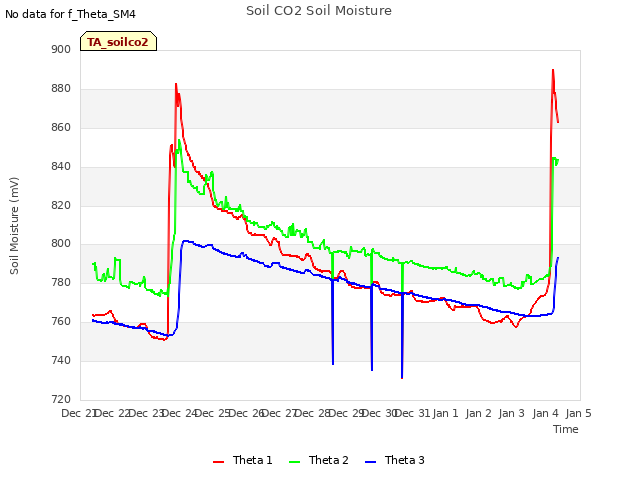Click the Jan 3 x-axis label

(x=512, y=413)
